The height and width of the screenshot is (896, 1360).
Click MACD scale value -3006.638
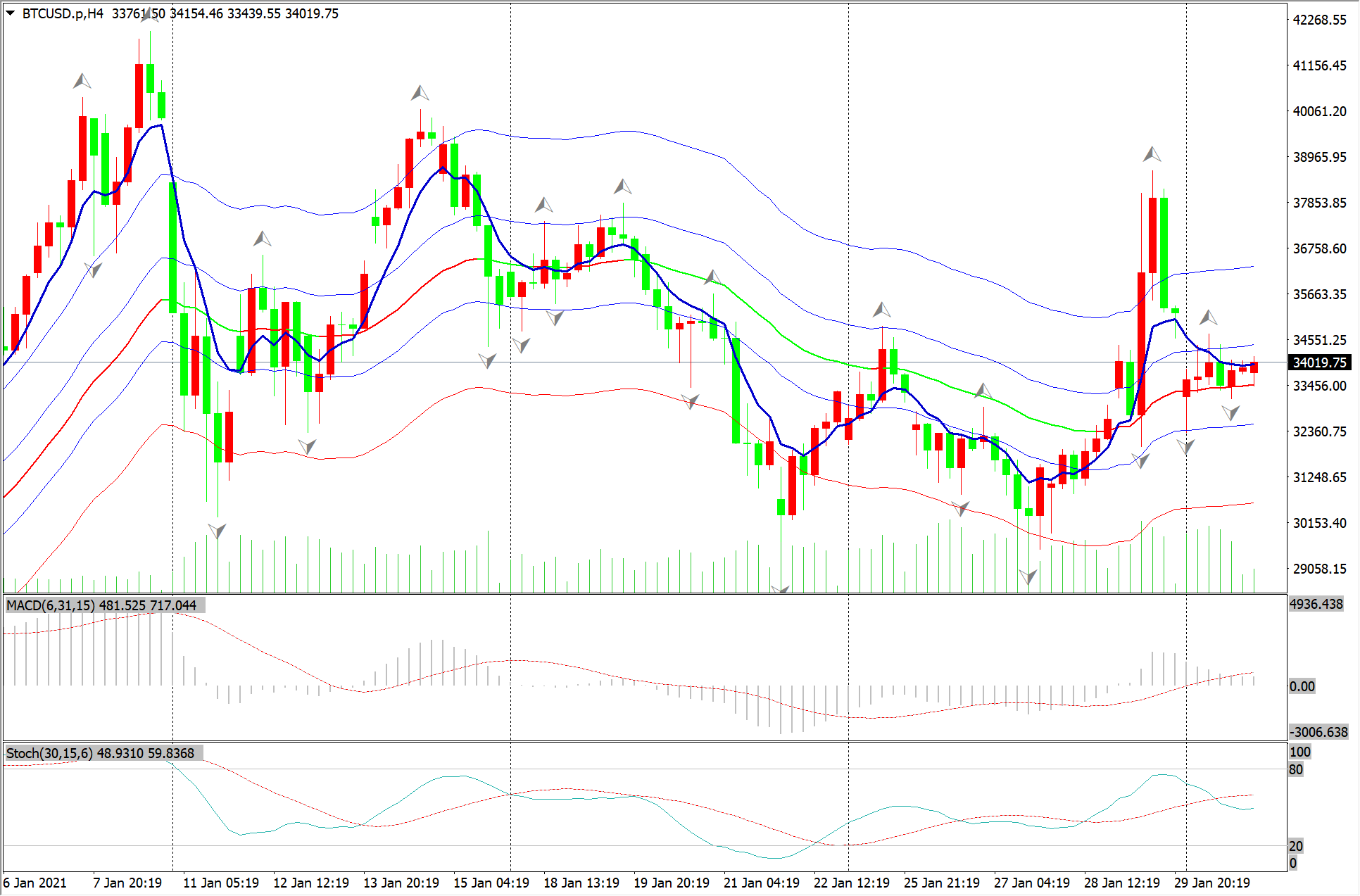(1318, 732)
